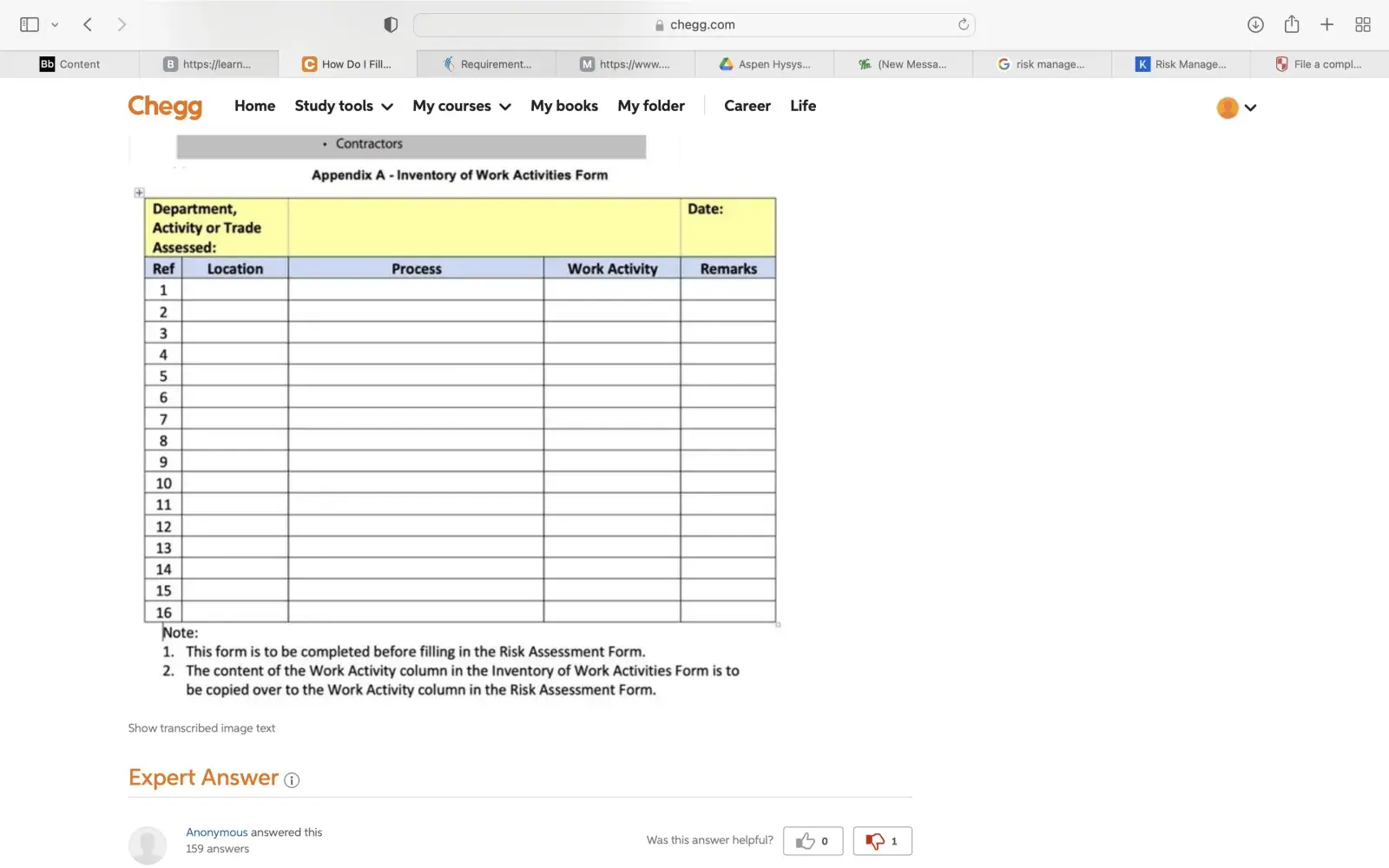Go back with the browser back arrow
Image resolution: width=1389 pixels, height=868 pixels.
(x=88, y=24)
